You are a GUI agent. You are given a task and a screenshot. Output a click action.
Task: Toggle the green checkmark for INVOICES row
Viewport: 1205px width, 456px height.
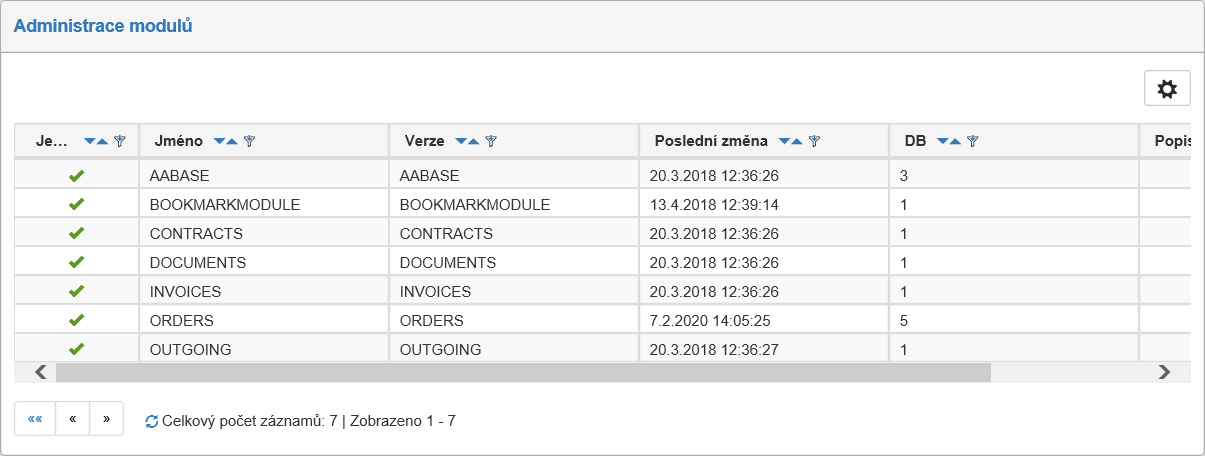coord(76,292)
